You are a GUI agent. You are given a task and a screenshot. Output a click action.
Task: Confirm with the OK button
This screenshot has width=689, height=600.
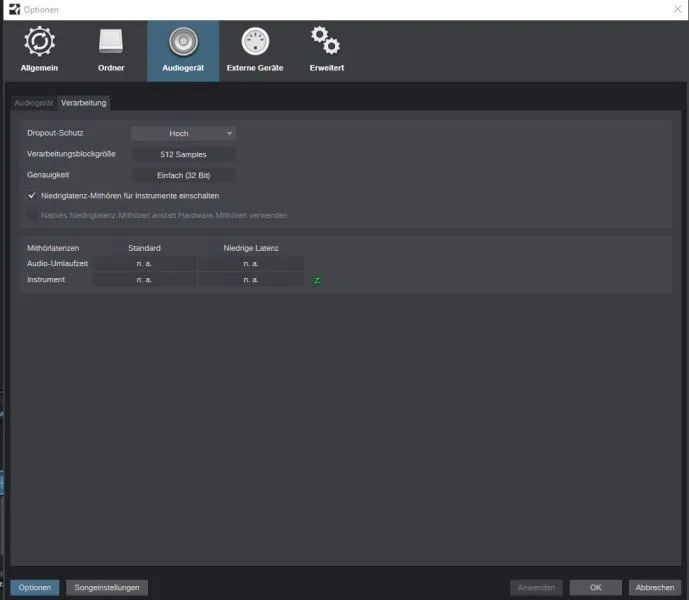point(595,588)
